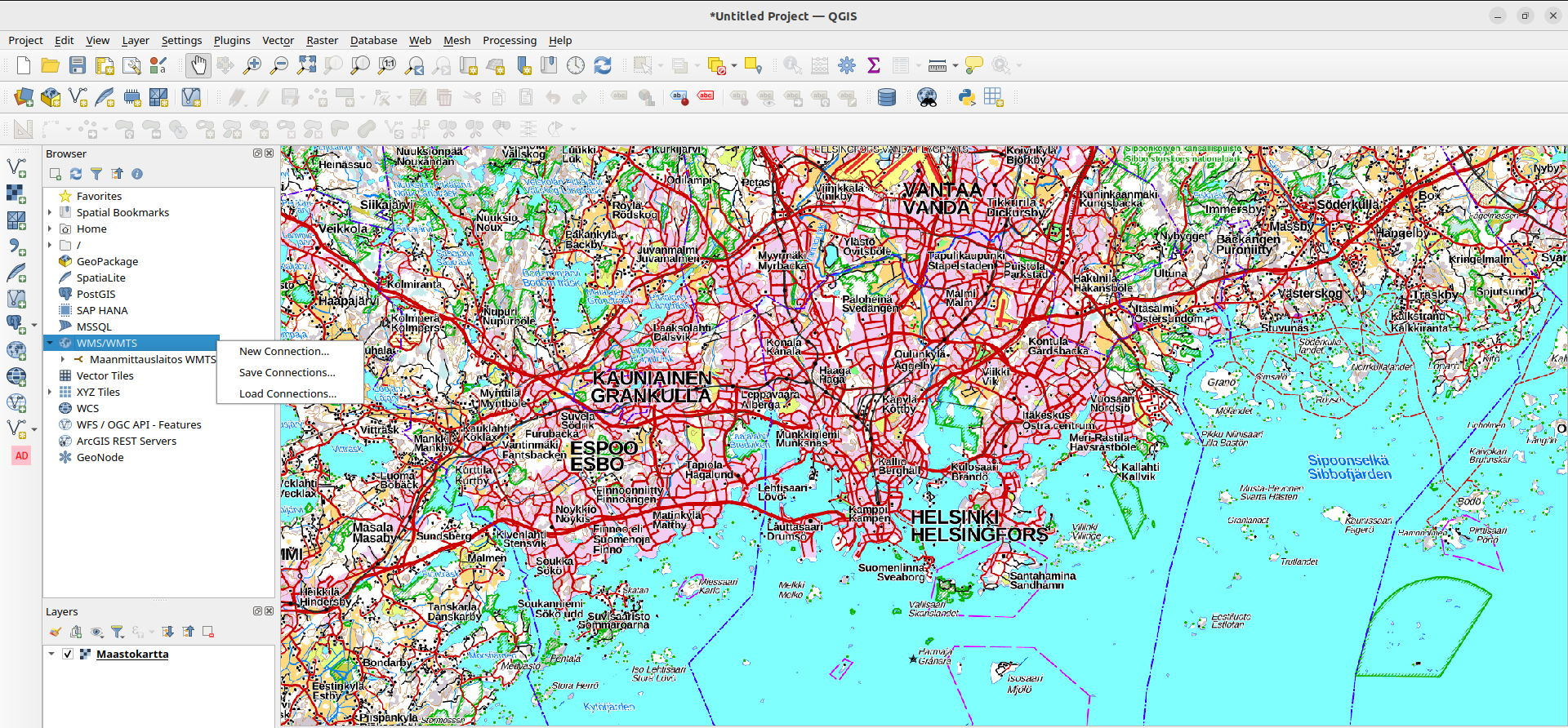Click the Zoom Full extent icon

point(306,65)
